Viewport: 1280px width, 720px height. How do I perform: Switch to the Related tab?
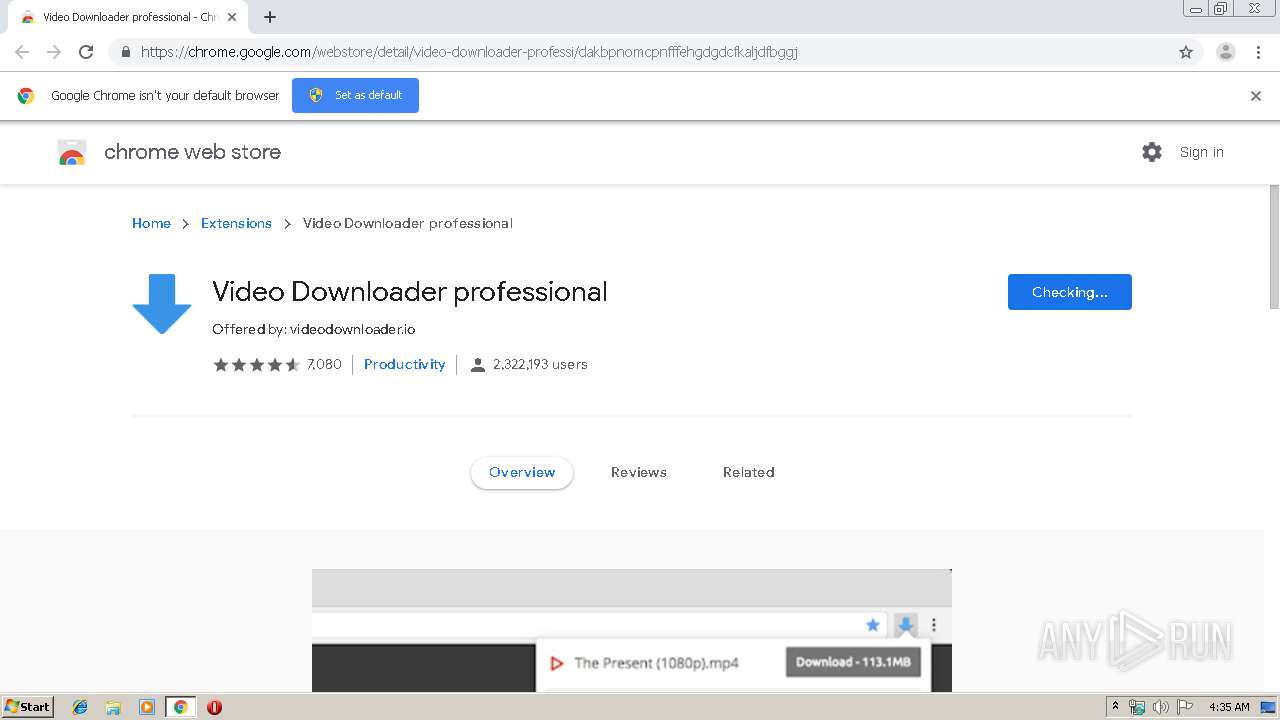[x=749, y=472]
